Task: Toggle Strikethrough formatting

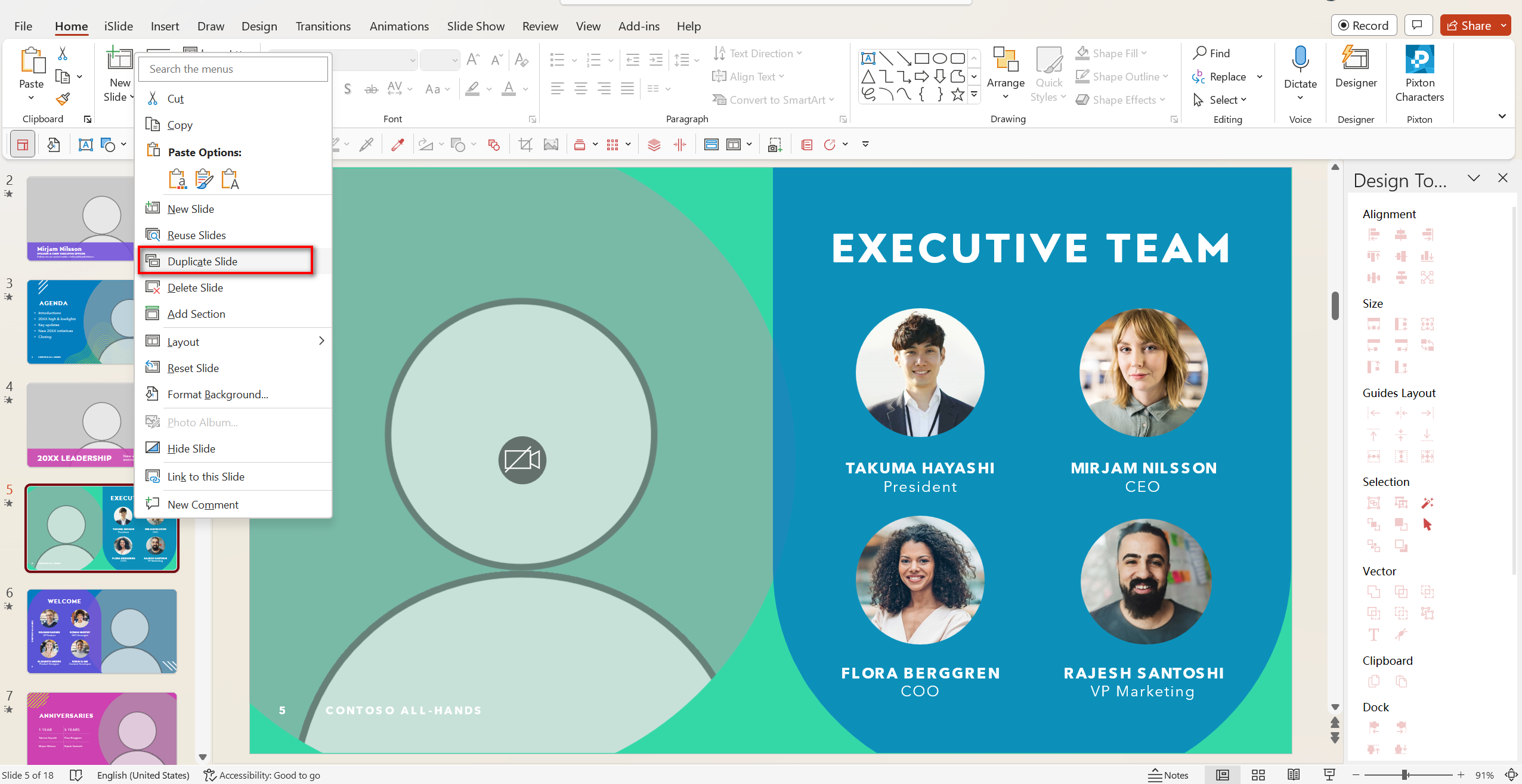Action: tap(371, 89)
